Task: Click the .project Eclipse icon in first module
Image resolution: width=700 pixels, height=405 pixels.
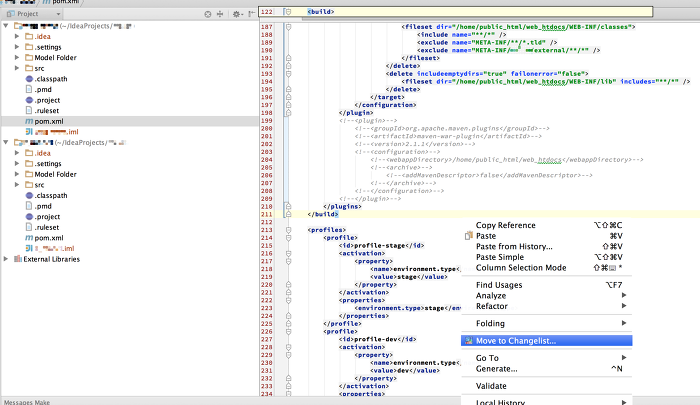Action: 29,100
